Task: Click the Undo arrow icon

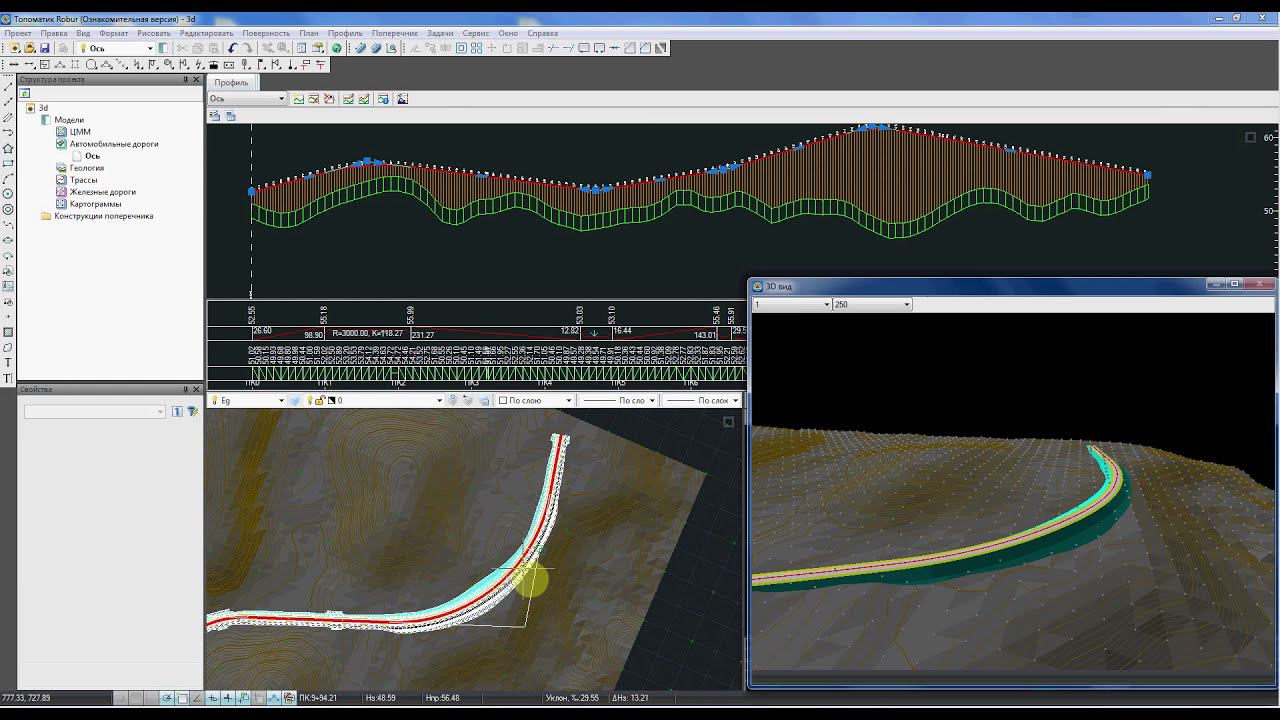Action: pos(233,48)
